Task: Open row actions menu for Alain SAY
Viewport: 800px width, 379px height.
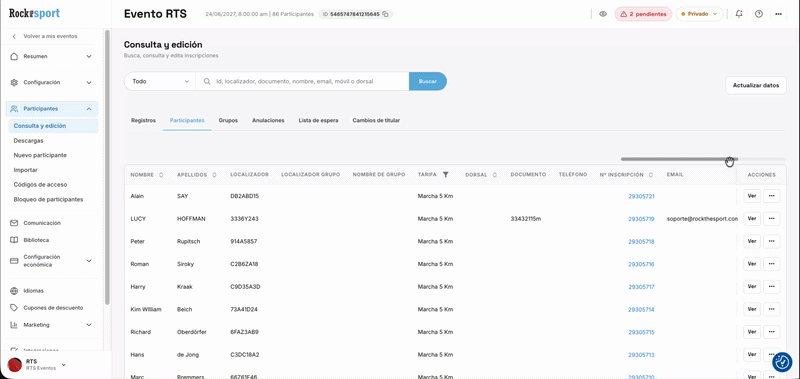Action: coord(771,196)
